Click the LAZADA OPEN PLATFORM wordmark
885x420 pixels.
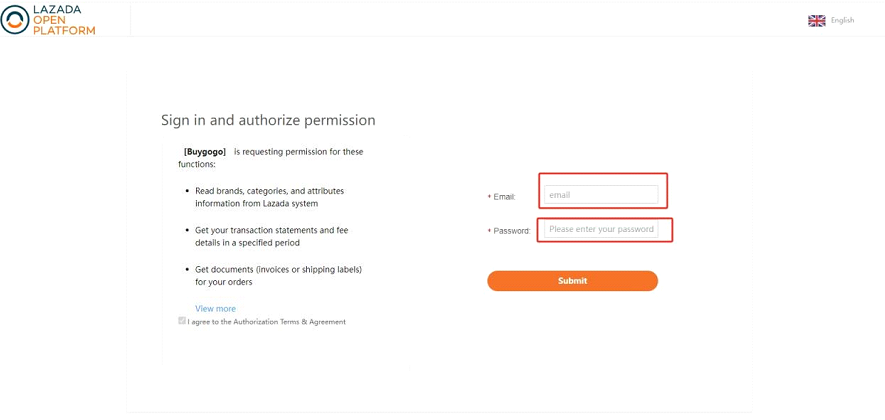click(x=64, y=20)
